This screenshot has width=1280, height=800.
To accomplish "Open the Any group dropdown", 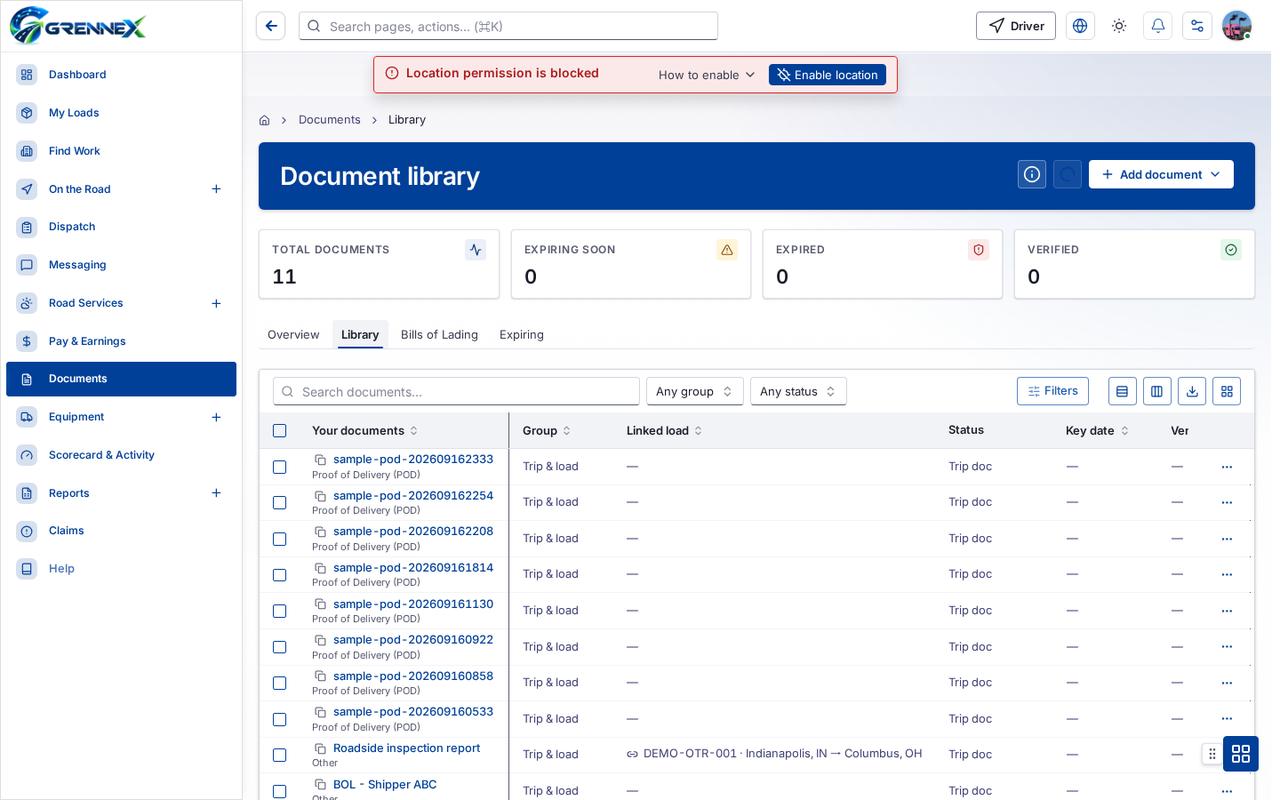I will pyautogui.click(x=695, y=391).
